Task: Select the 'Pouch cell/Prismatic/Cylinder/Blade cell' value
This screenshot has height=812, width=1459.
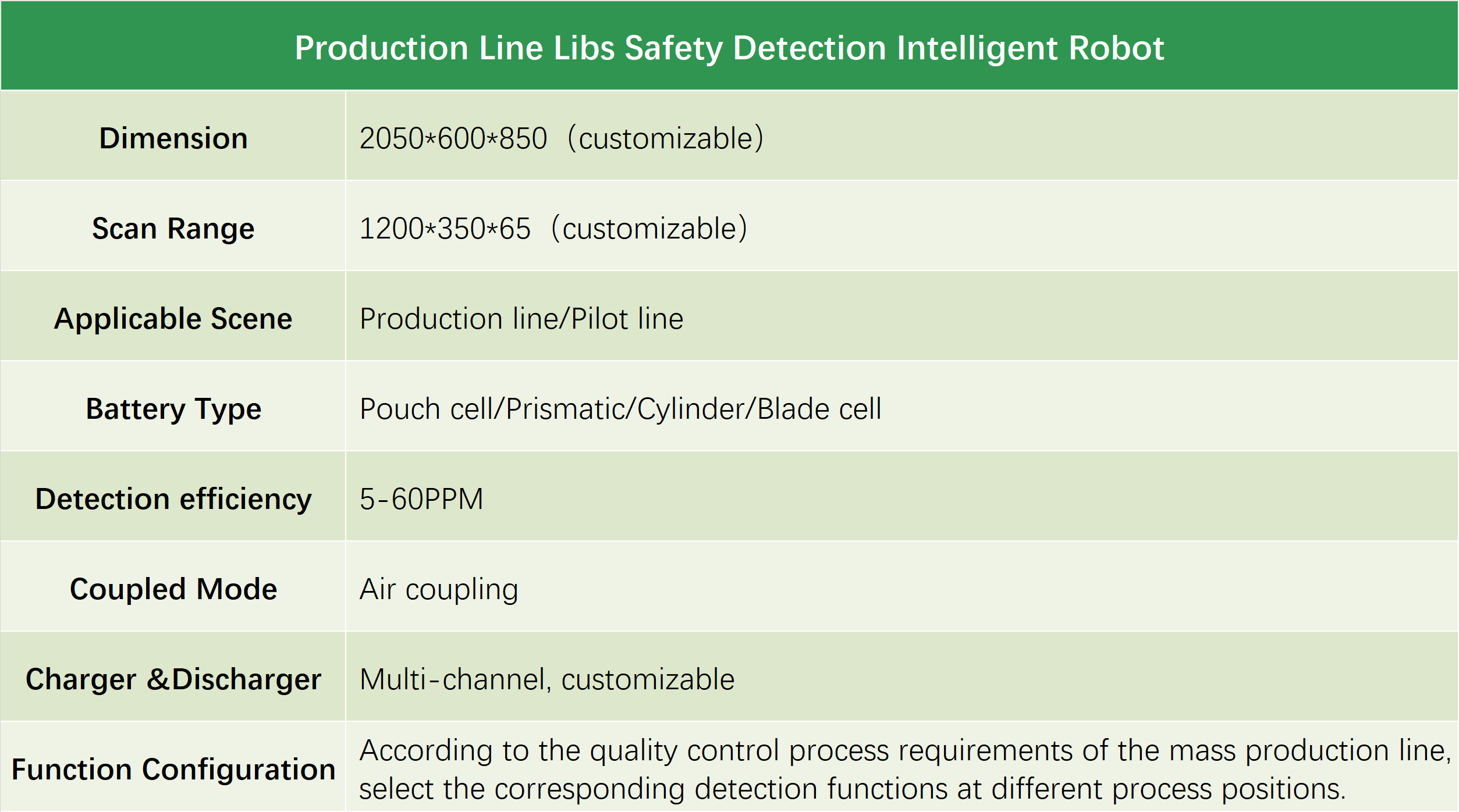Action: (620, 409)
